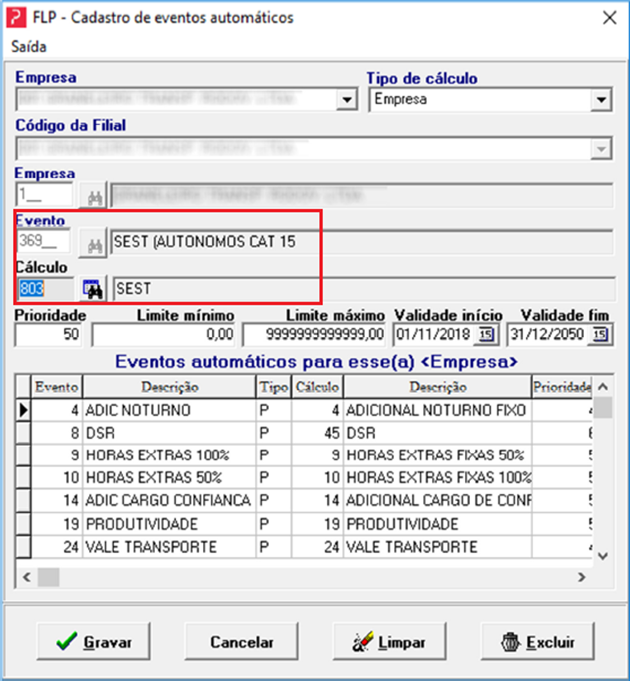This screenshot has width=630, height=681.
Task: Click the Empresa code input field
Action: (44, 195)
